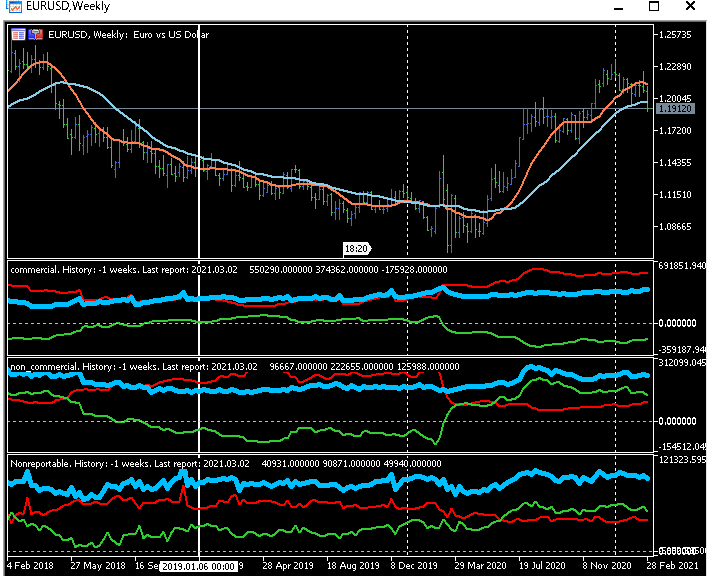Screen dimensions: 707x576
Task: Click the crosshair date label 2019.01.06 00:00
Action: [198, 567]
